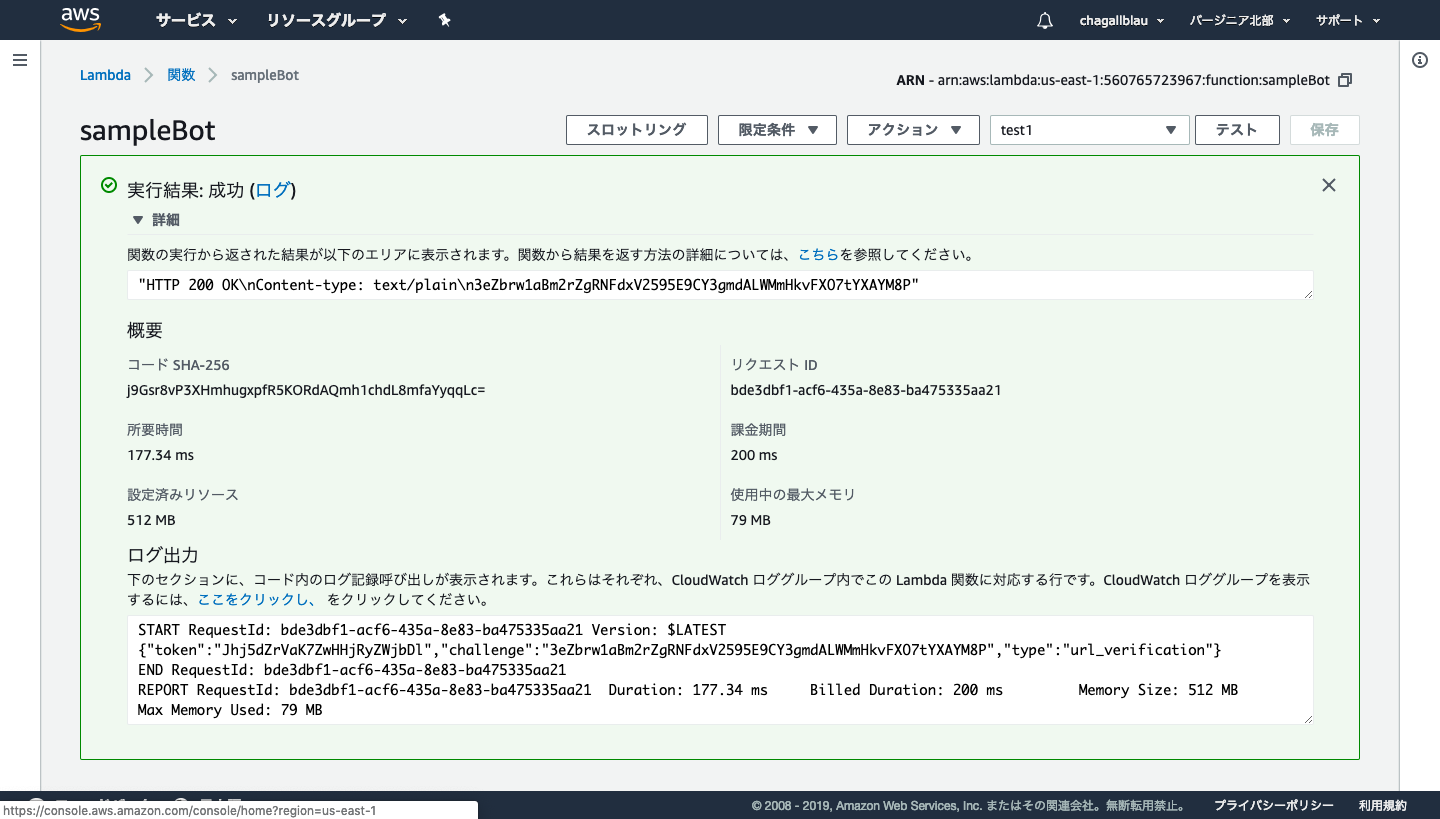Screen dimensions: 1440x819
Task: Go to 関数 functions breadcrumb link
Action: [181, 75]
